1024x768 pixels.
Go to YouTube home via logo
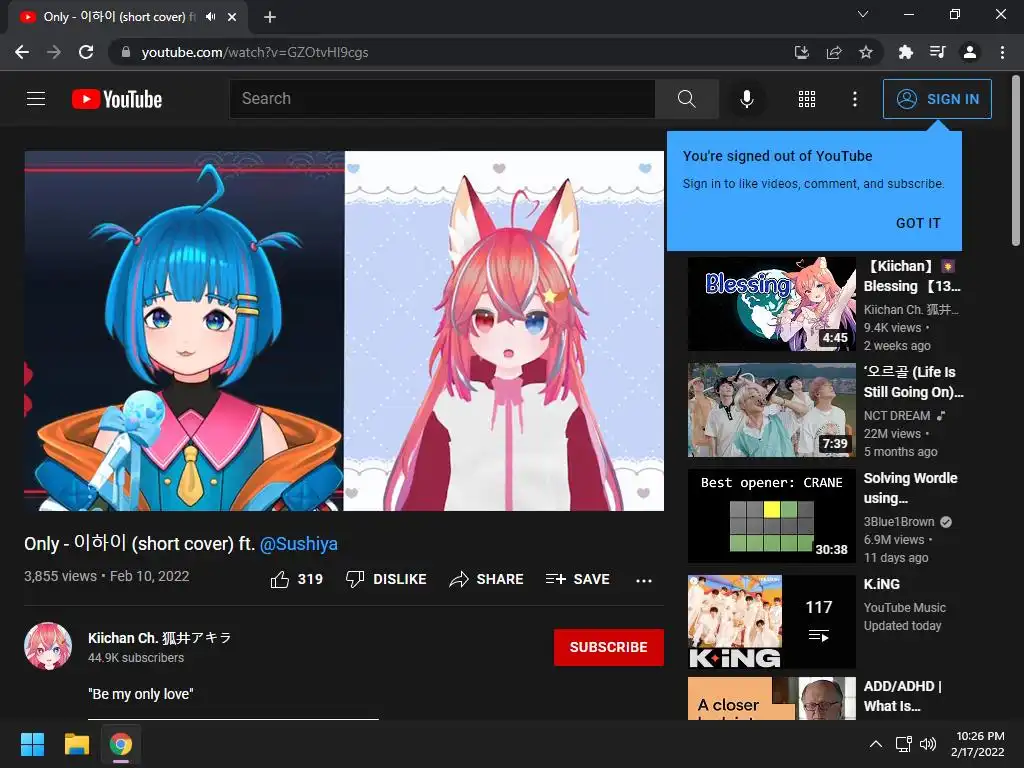click(x=117, y=99)
